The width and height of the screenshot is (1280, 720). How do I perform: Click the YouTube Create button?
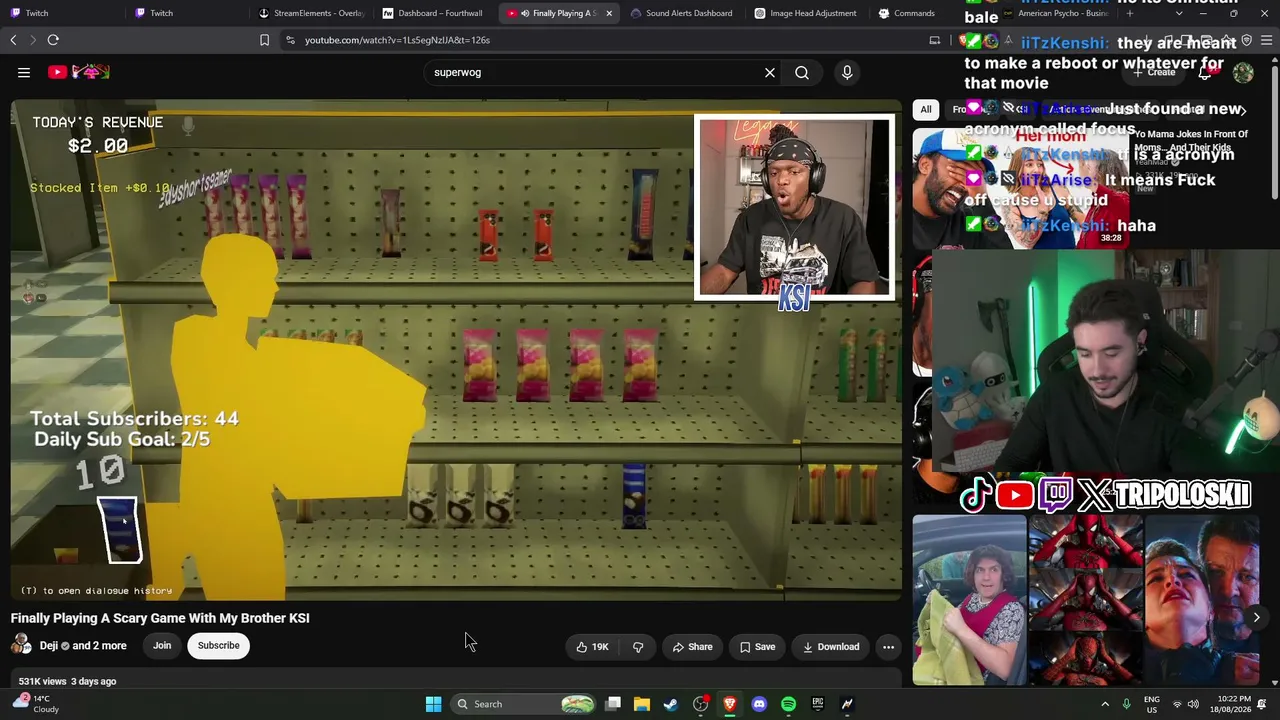pos(1155,72)
